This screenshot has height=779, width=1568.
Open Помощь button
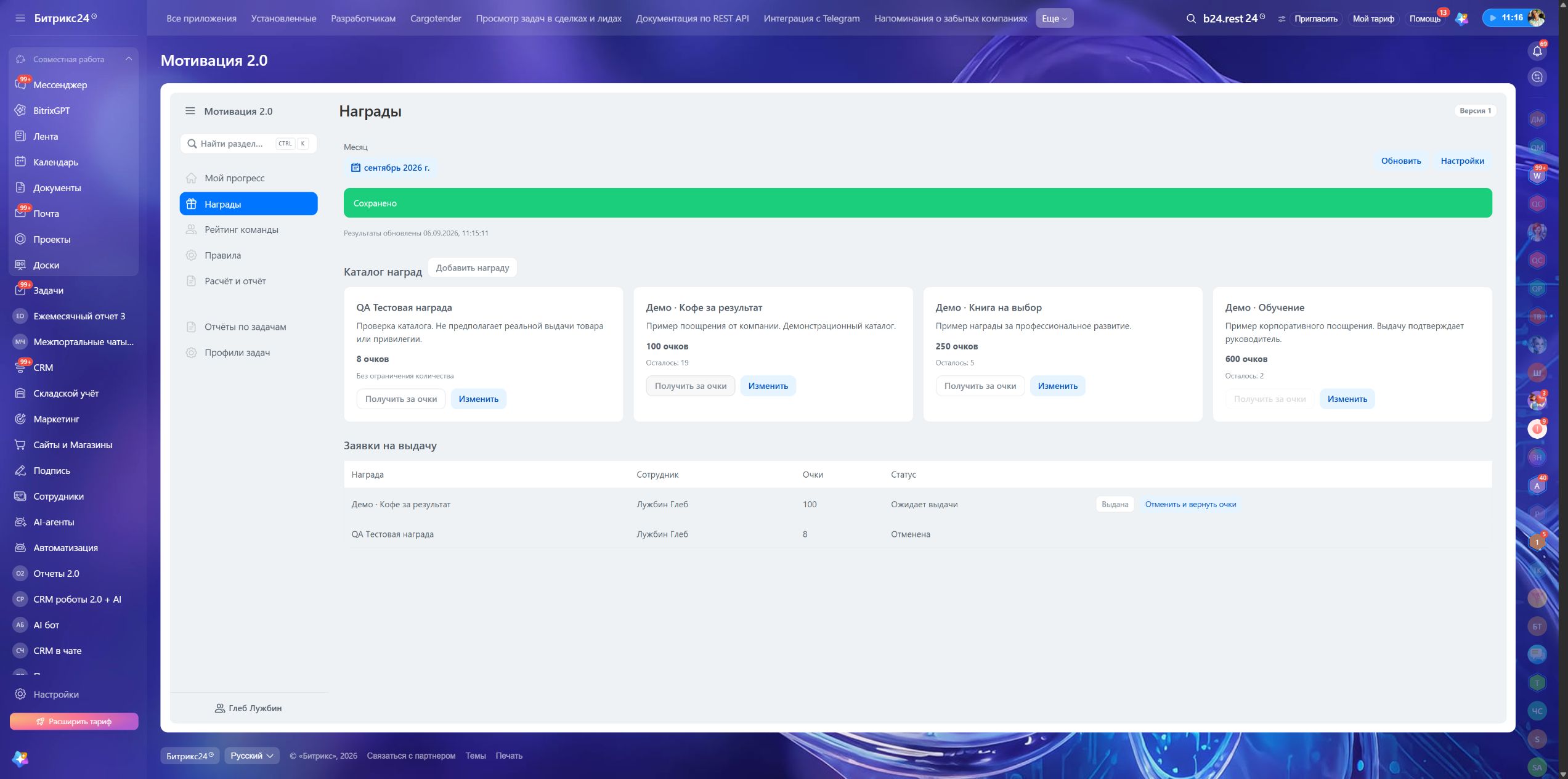[1424, 18]
